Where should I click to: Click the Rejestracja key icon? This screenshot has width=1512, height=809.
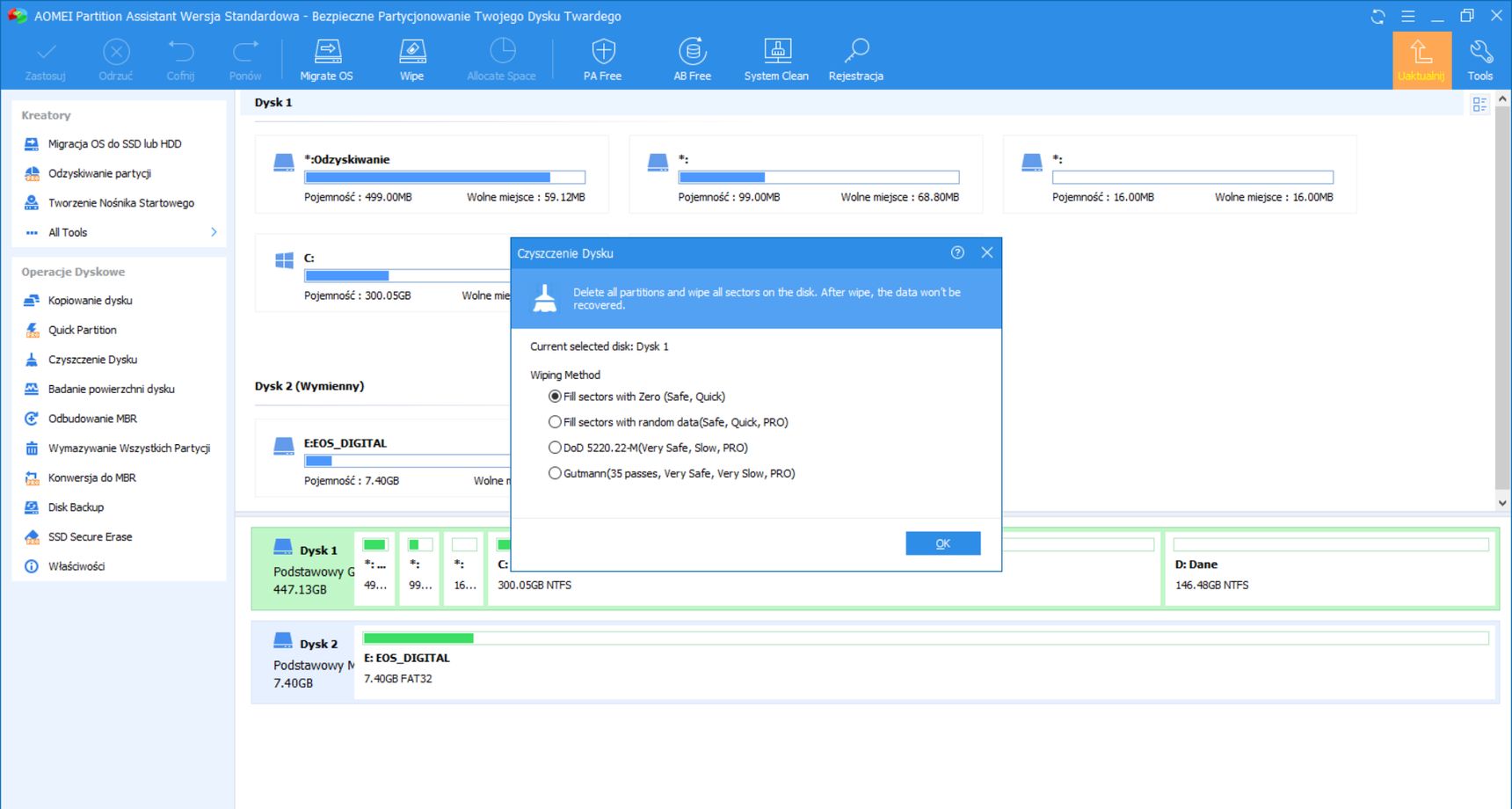point(856,52)
